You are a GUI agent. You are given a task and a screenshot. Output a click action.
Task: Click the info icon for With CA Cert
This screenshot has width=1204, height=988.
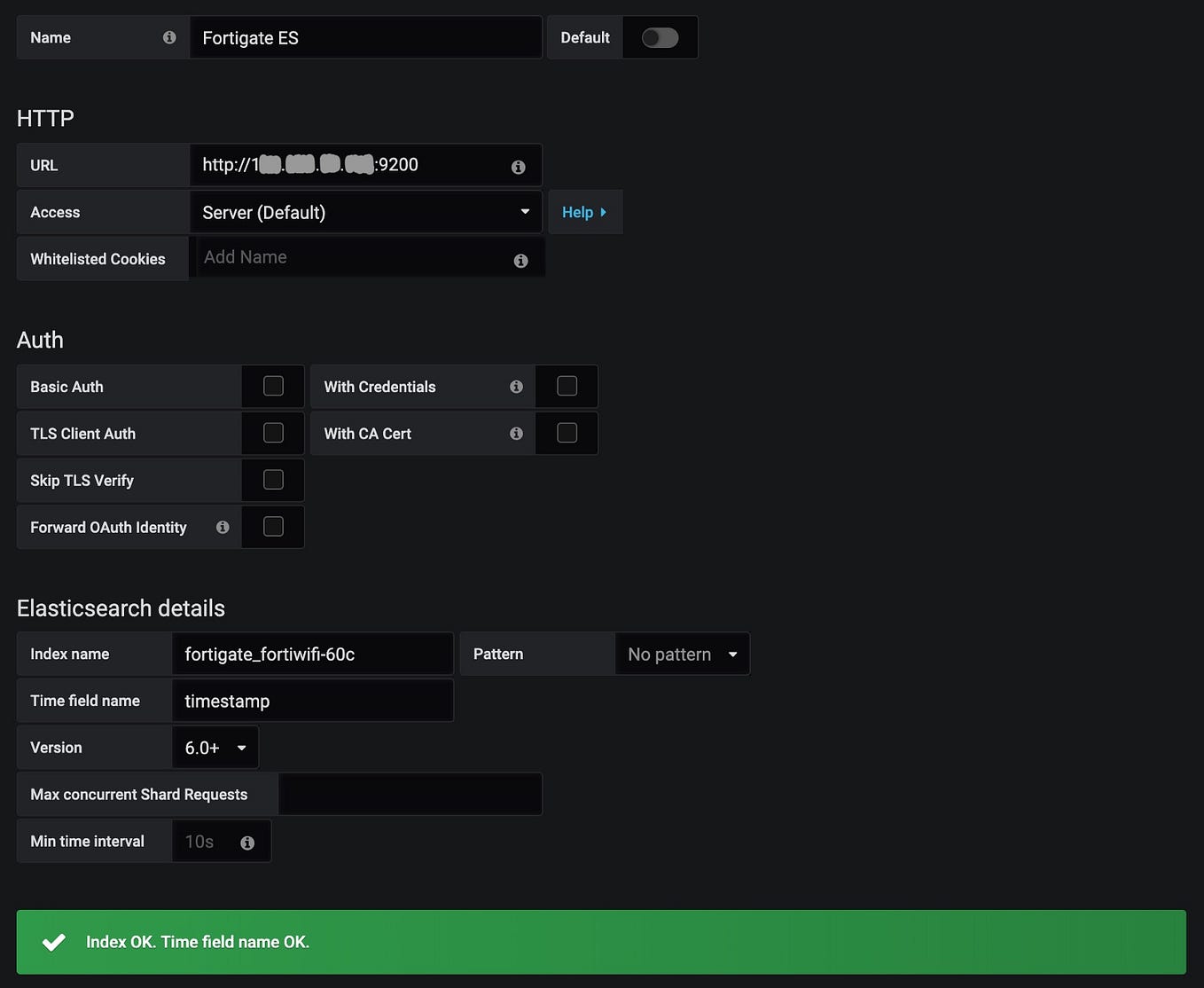click(516, 434)
